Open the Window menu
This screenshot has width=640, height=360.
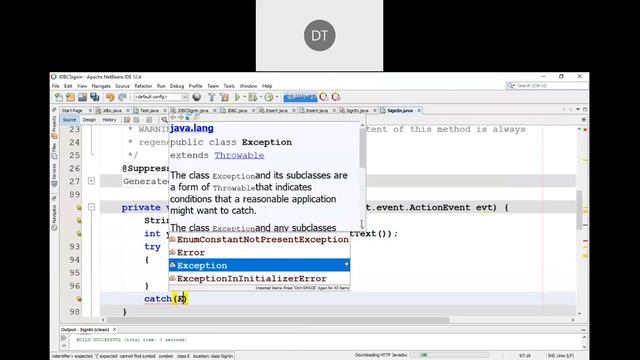click(x=248, y=86)
